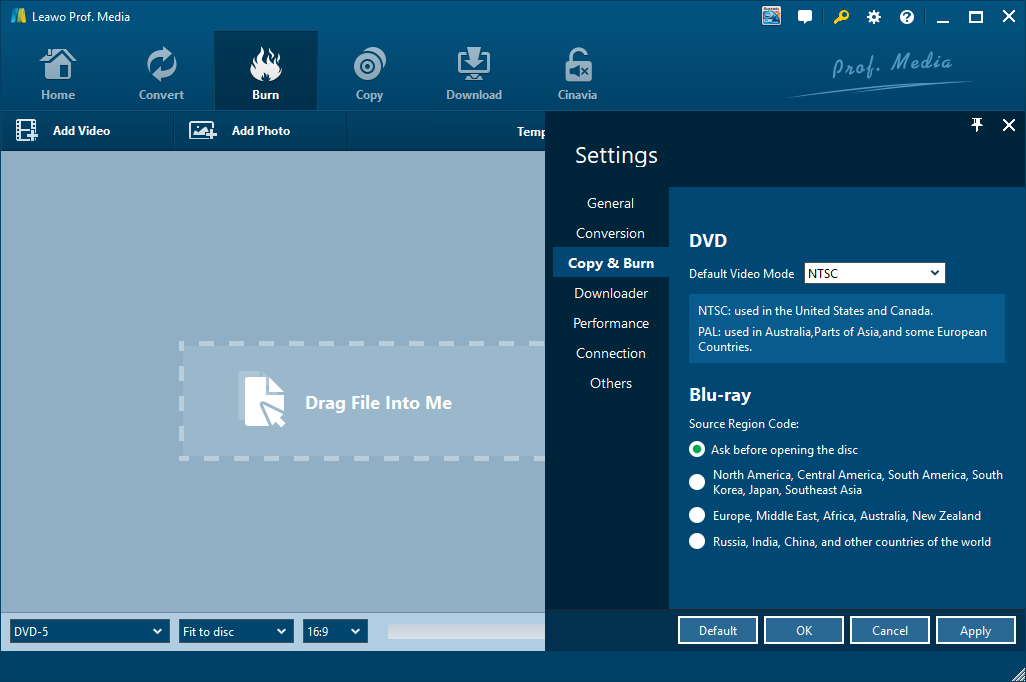Open the DVD-5 disc type dropdown

(89, 631)
